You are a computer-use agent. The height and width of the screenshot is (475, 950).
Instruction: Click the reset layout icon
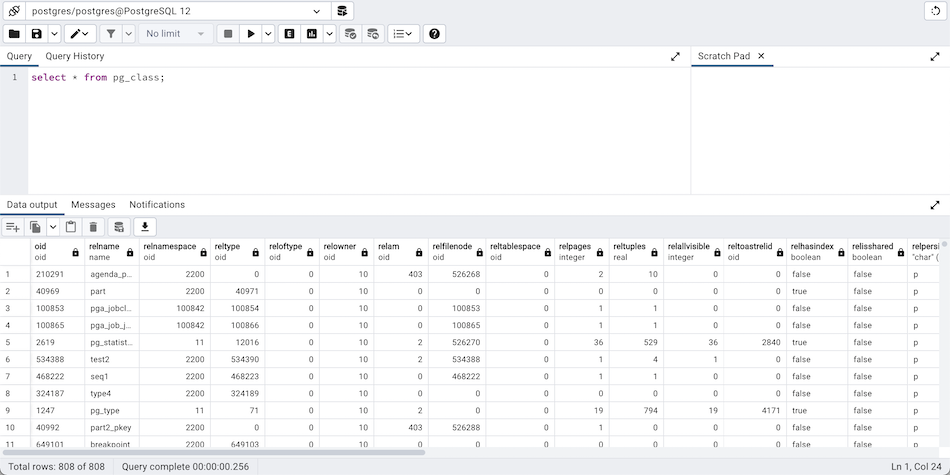point(935,11)
